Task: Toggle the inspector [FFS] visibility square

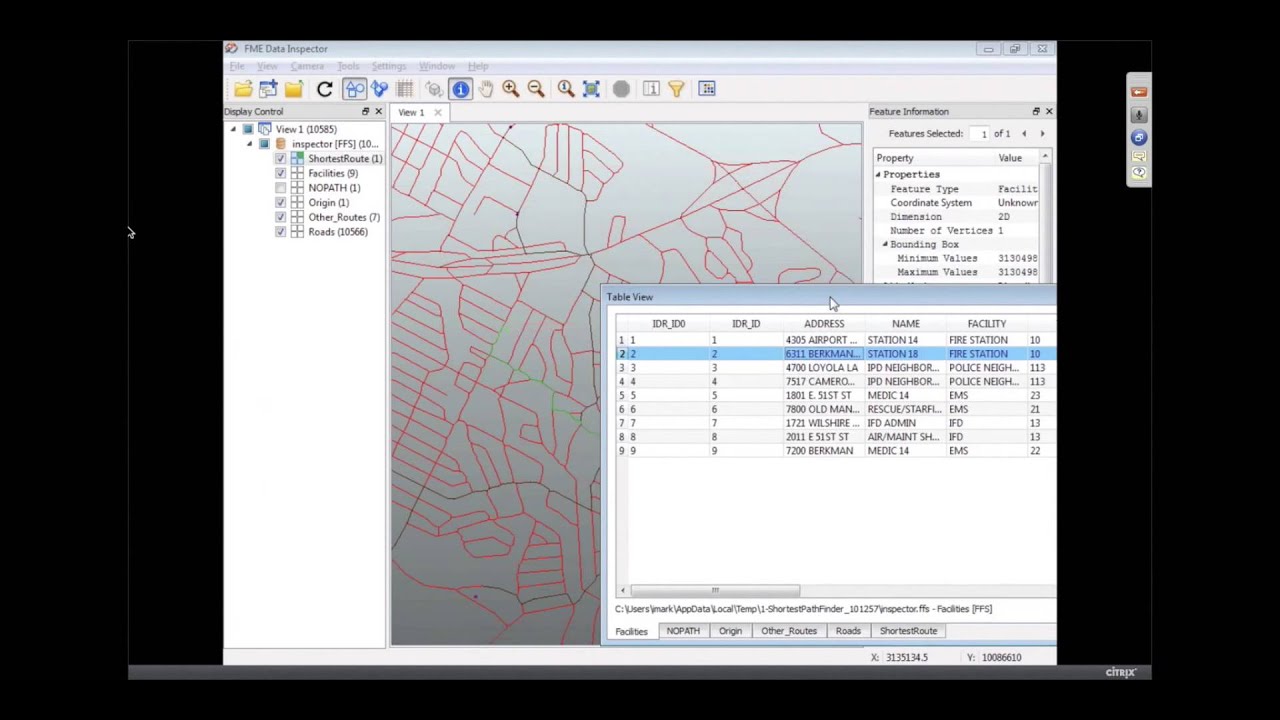Action: click(x=264, y=144)
